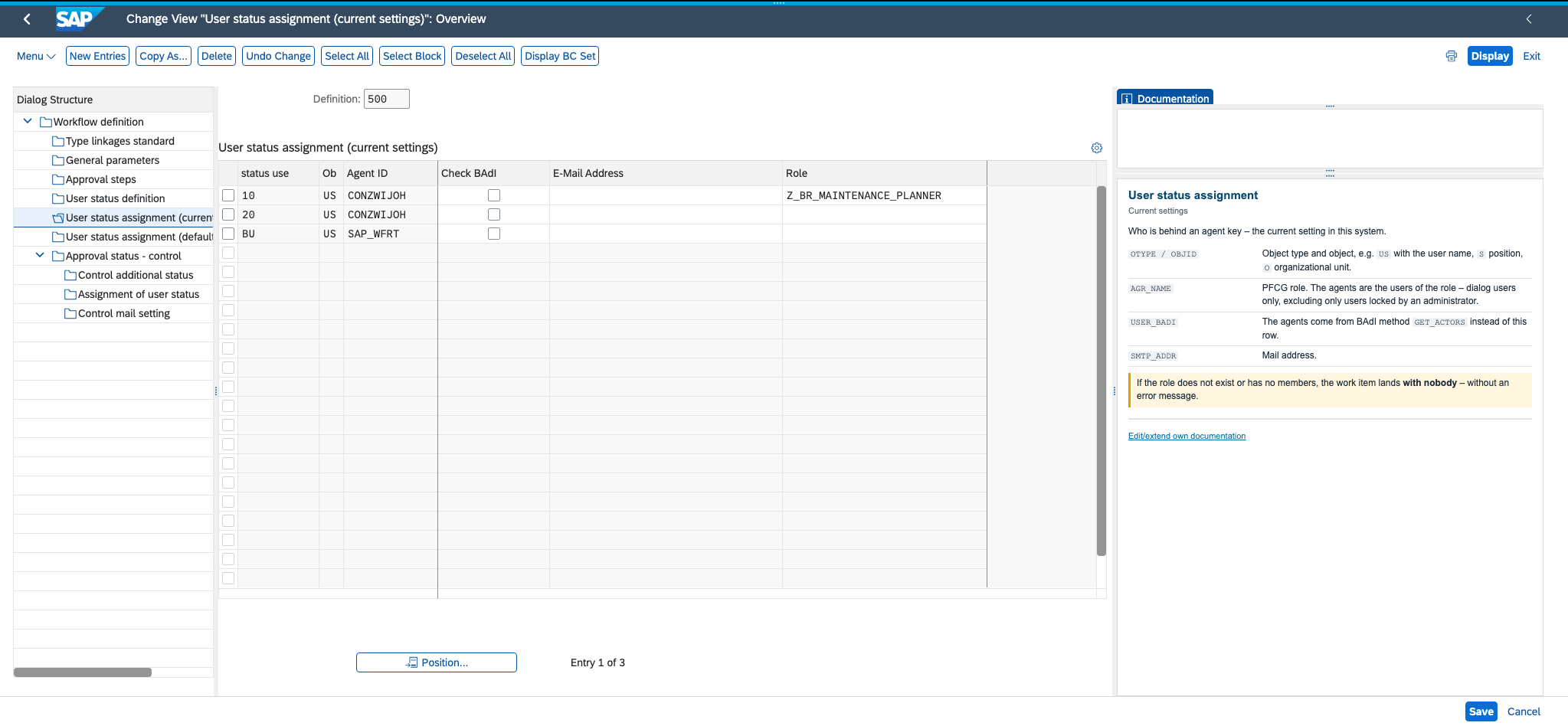This screenshot has width=1568, height=726.
Task: Toggle Check BAdI for status 10 row
Action: coord(494,195)
